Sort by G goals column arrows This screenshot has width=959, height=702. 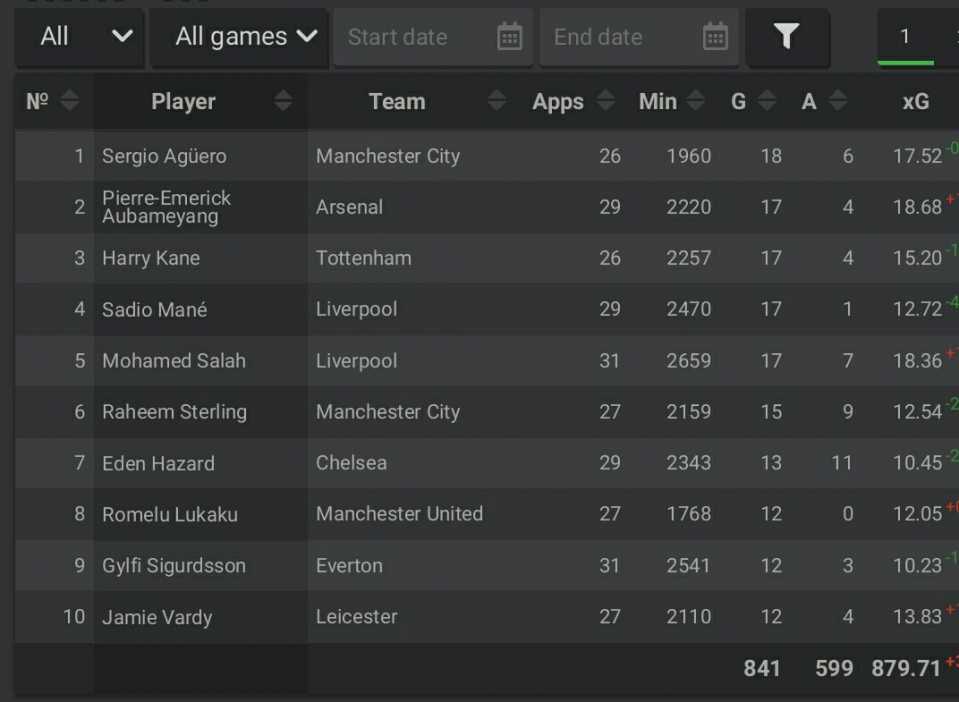(x=767, y=101)
